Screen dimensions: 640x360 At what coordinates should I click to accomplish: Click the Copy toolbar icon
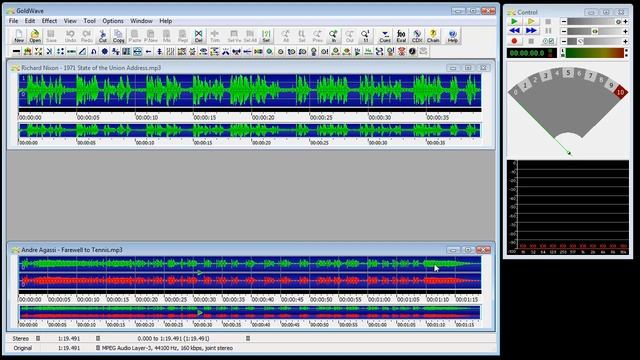(118, 36)
